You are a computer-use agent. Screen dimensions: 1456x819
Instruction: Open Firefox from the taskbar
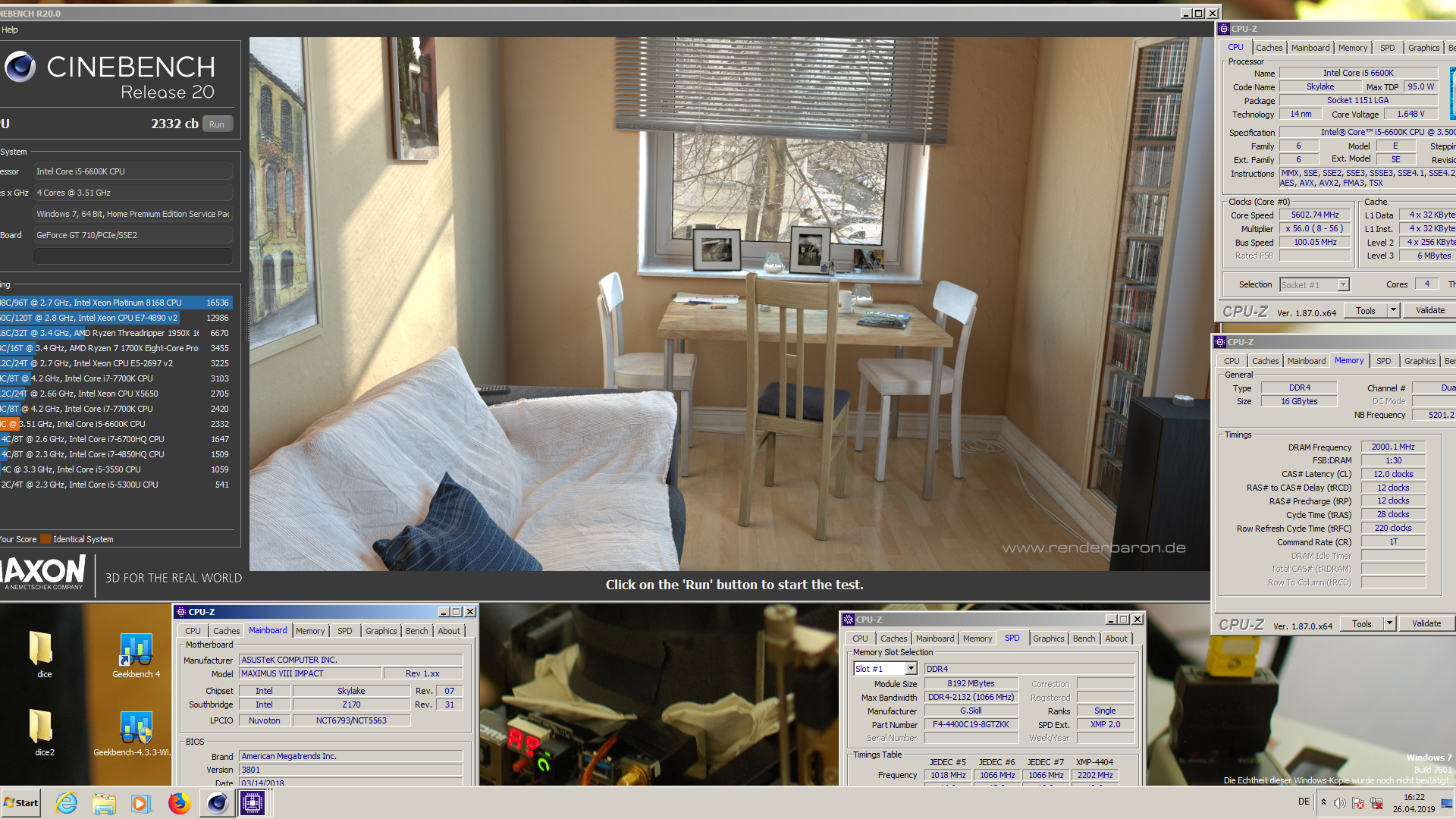[179, 803]
